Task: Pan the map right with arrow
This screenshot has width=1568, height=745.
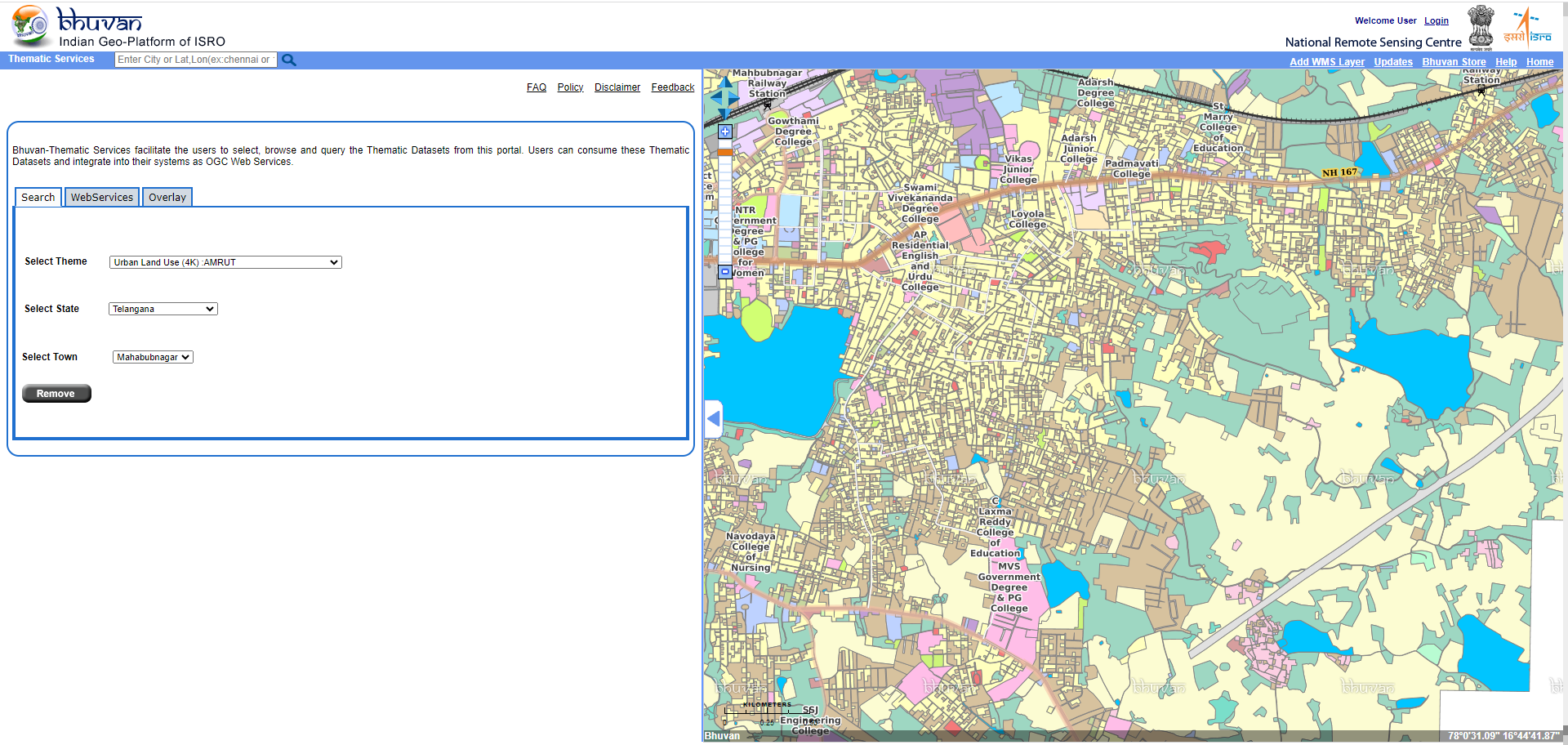Action: (x=733, y=97)
